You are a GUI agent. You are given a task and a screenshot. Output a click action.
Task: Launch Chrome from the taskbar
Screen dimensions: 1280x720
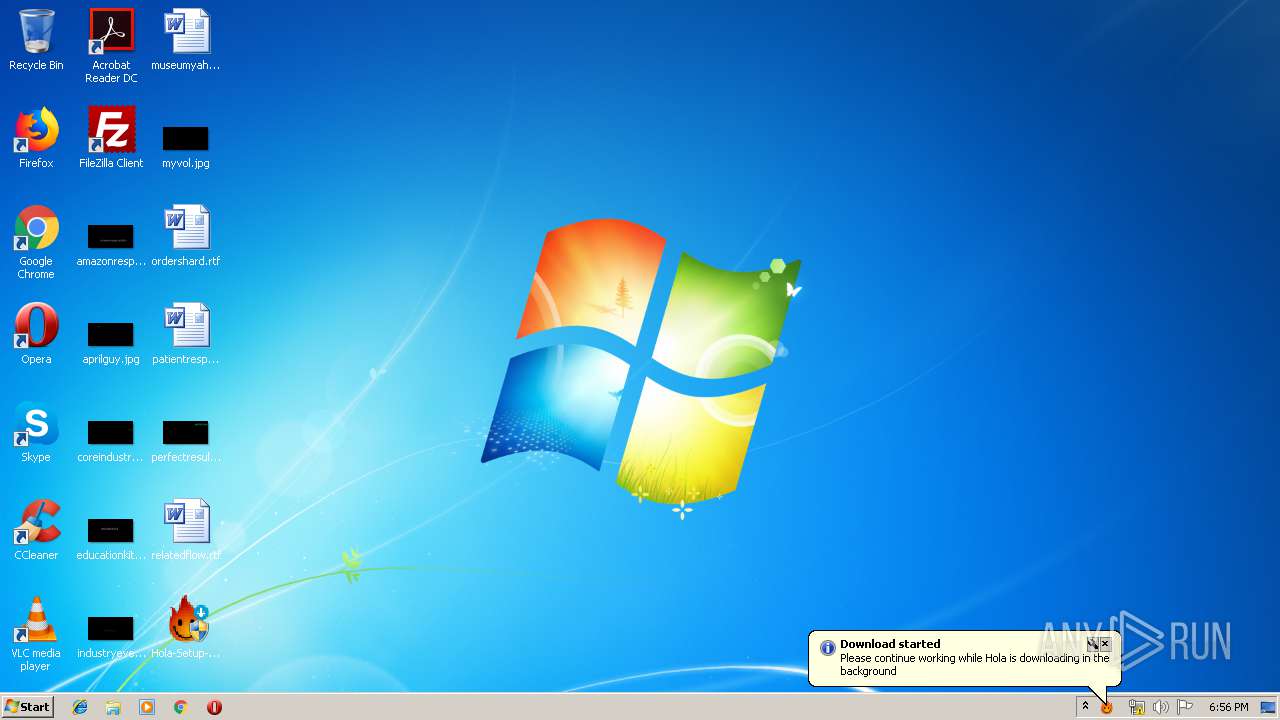(x=181, y=707)
